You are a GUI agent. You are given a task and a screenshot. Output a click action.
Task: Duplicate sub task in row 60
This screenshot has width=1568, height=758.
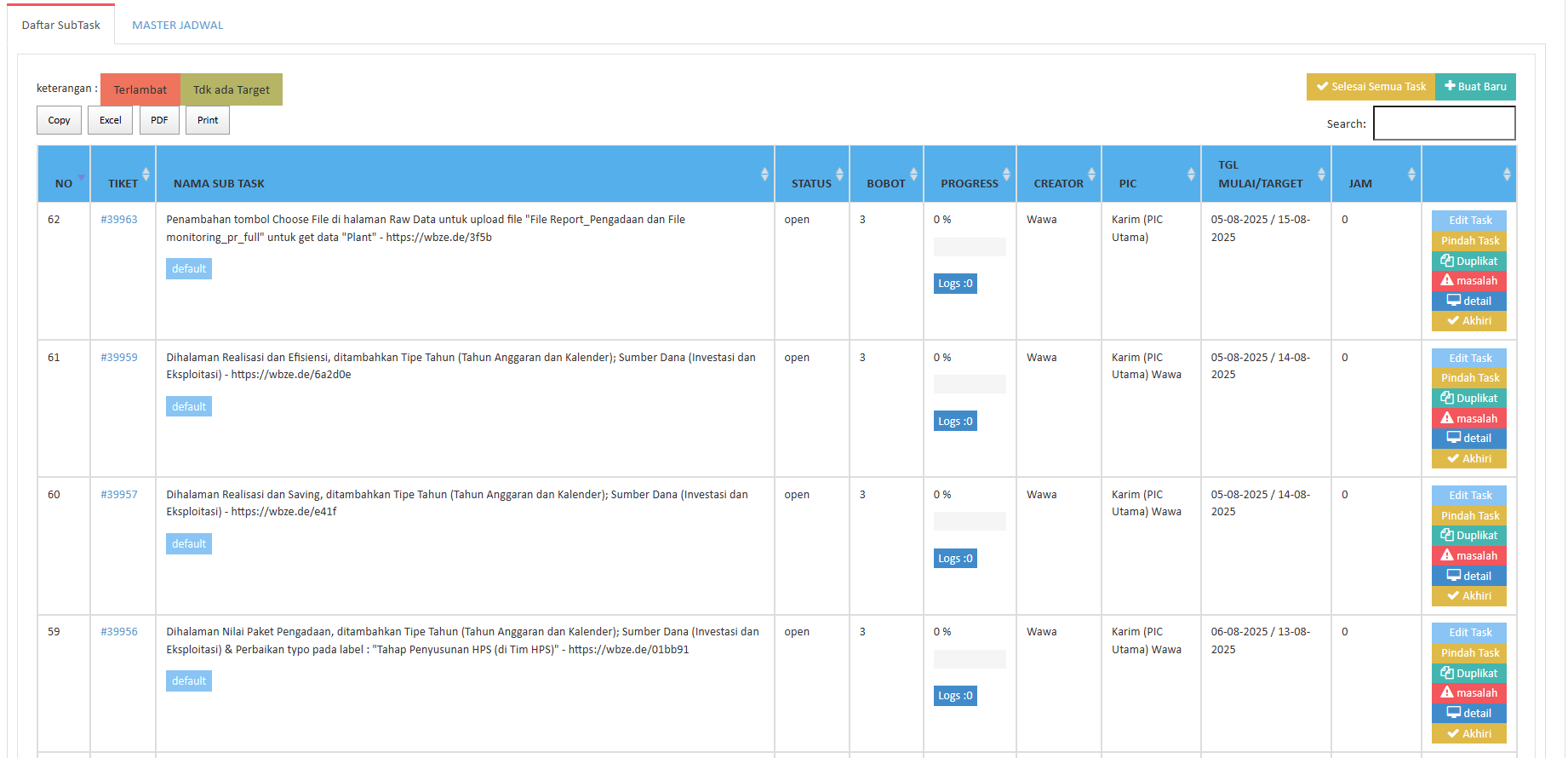click(1468, 536)
